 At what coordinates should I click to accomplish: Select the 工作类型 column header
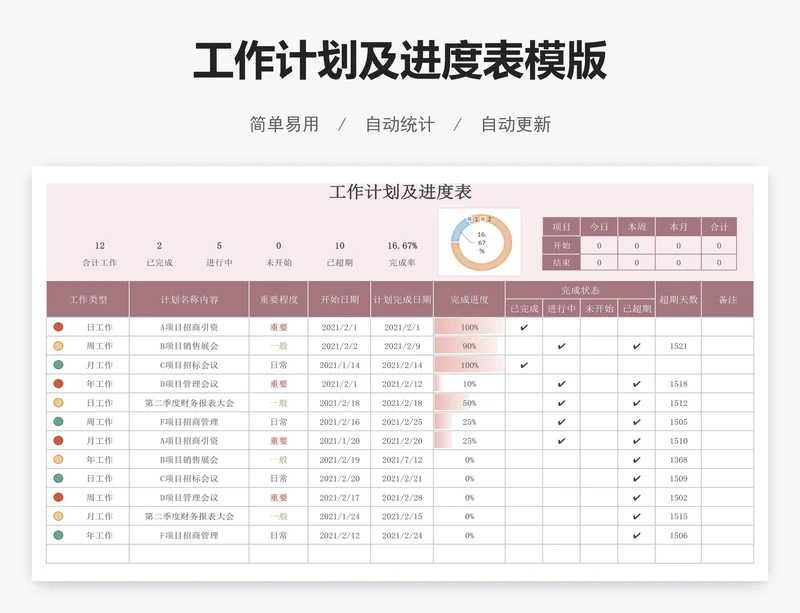(88, 299)
